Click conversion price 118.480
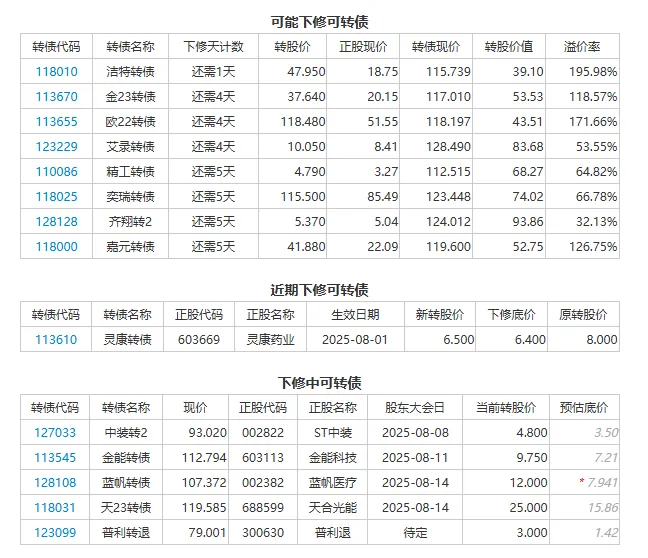Screen dimensions: 648x558 click(x=303, y=122)
